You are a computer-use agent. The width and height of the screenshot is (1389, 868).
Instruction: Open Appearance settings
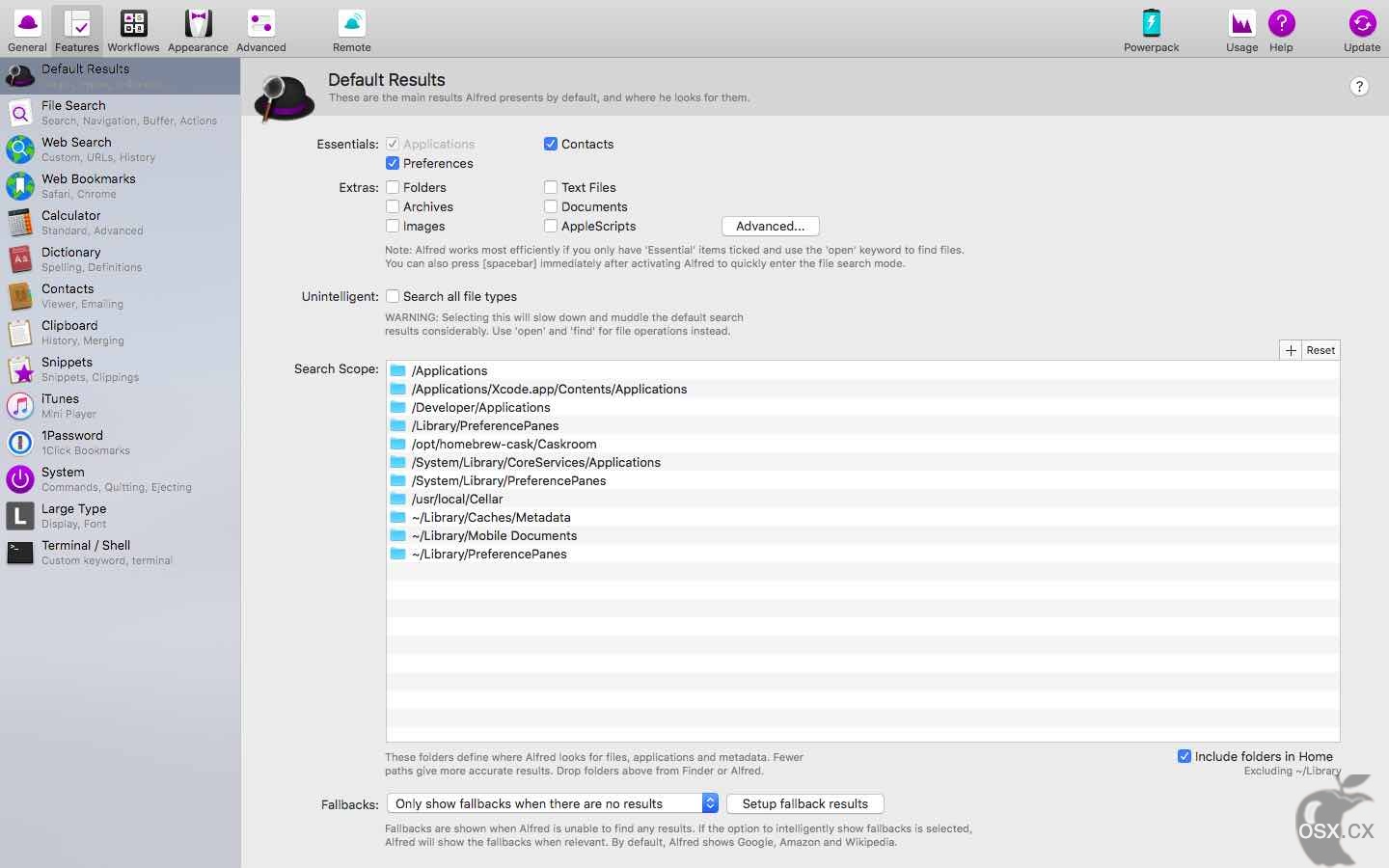198,30
